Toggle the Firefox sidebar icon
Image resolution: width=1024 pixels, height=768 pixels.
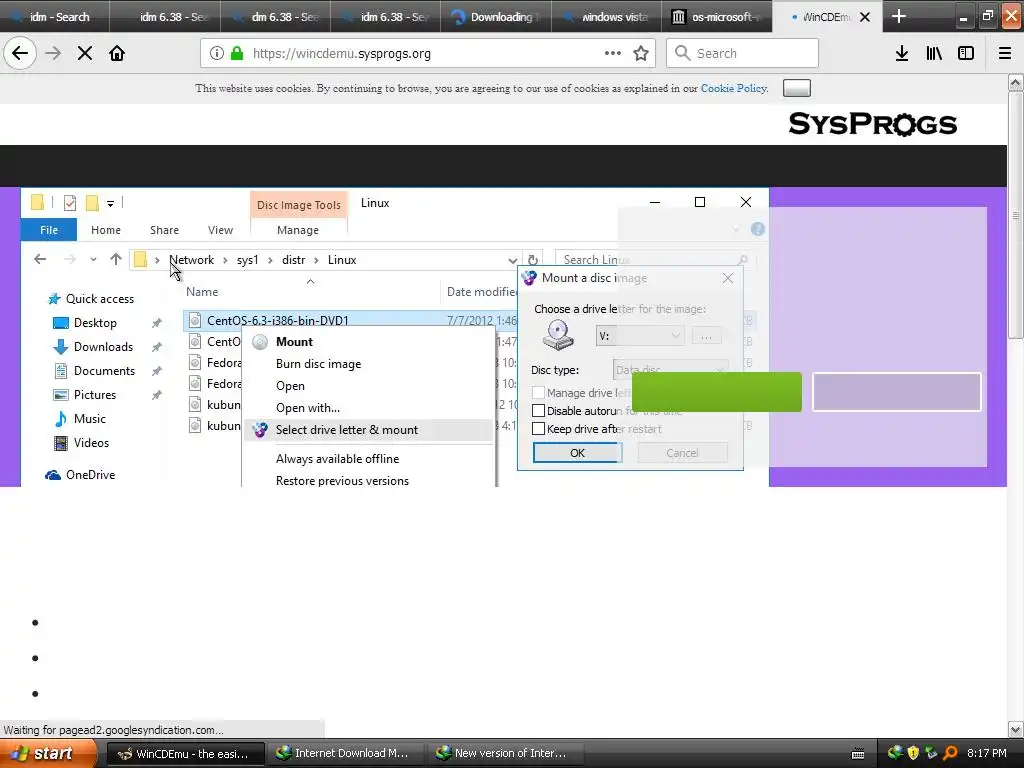[x=966, y=54]
